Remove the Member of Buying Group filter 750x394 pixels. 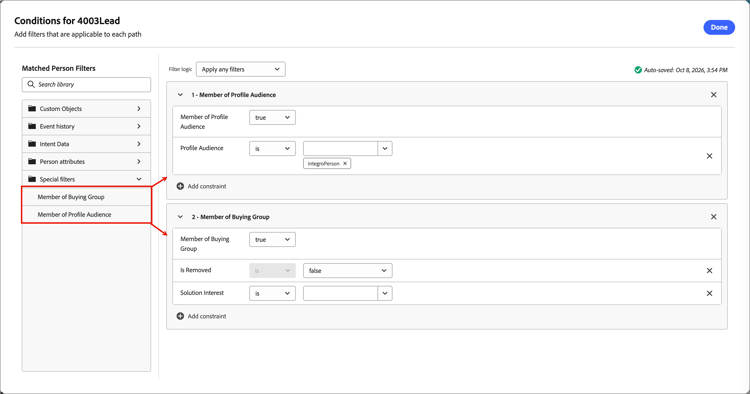(713, 217)
